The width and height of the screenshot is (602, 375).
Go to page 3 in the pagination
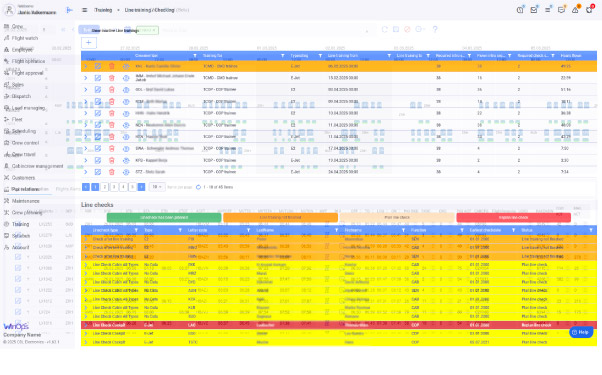(x=114, y=187)
